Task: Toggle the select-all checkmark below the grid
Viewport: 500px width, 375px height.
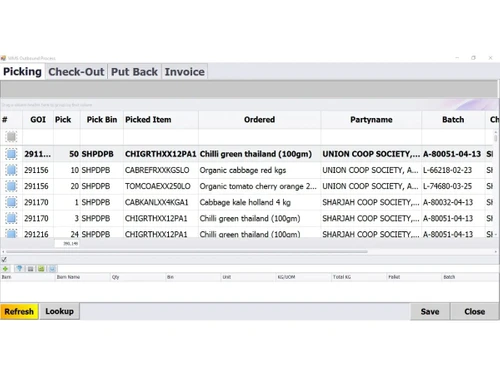Action: tap(4, 259)
